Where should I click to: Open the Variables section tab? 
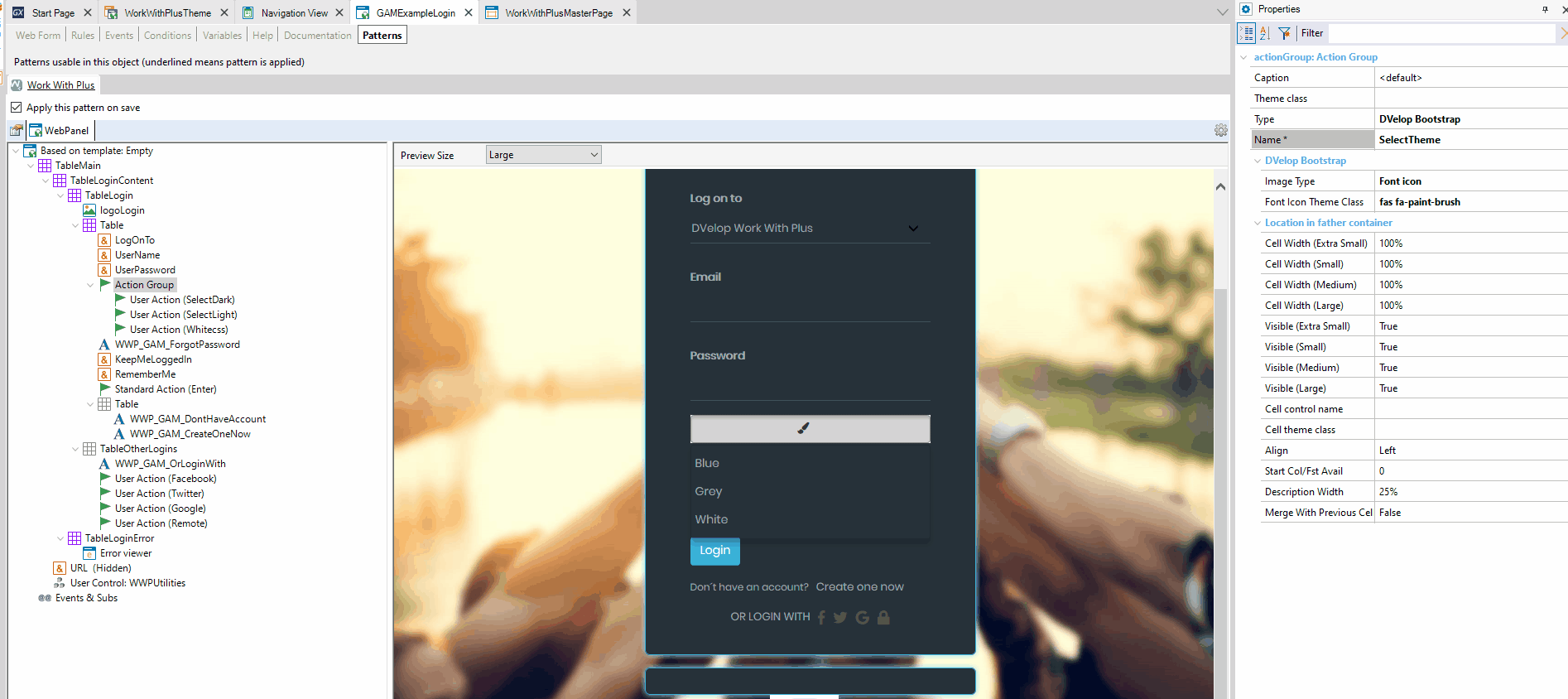[222, 36]
